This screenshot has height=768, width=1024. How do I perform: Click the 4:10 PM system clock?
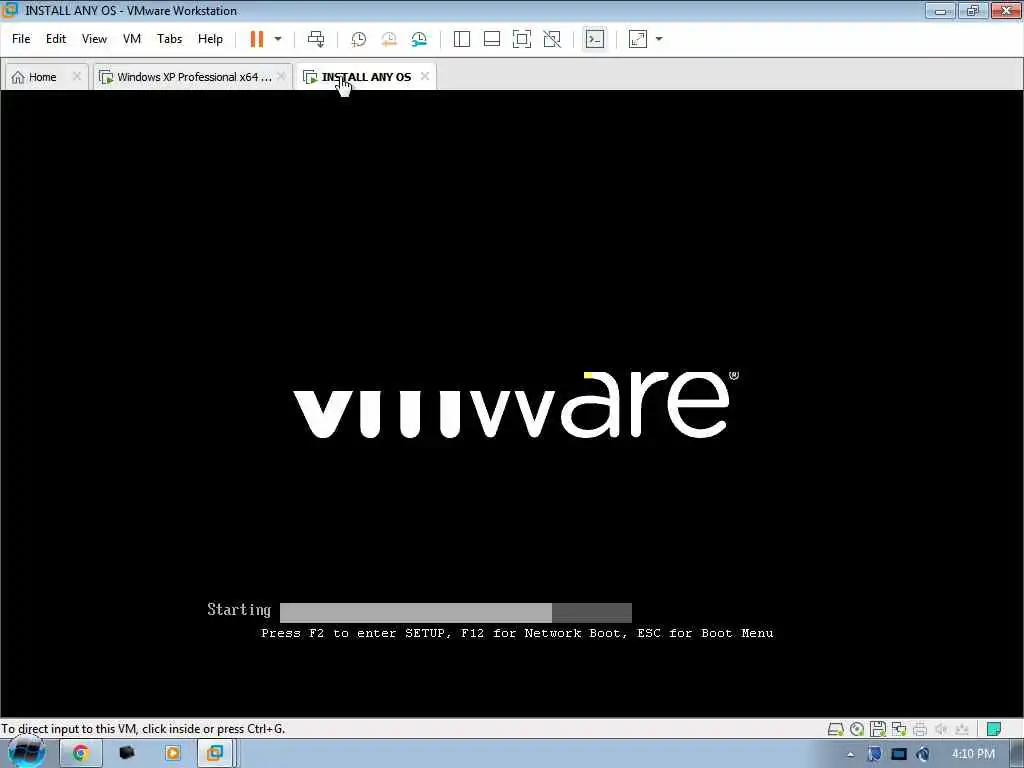tap(973, 754)
